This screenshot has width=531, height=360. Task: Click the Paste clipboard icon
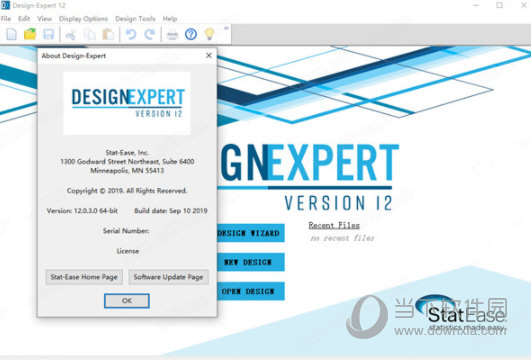[x=108, y=35]
